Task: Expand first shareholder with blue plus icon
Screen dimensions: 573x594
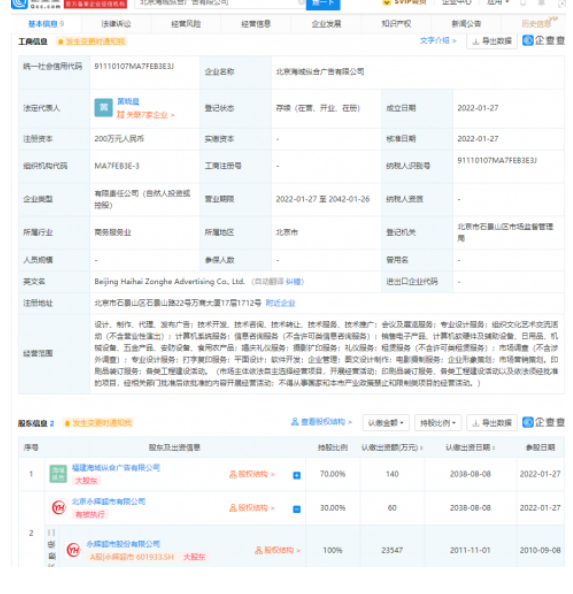Action: [297, 475]
